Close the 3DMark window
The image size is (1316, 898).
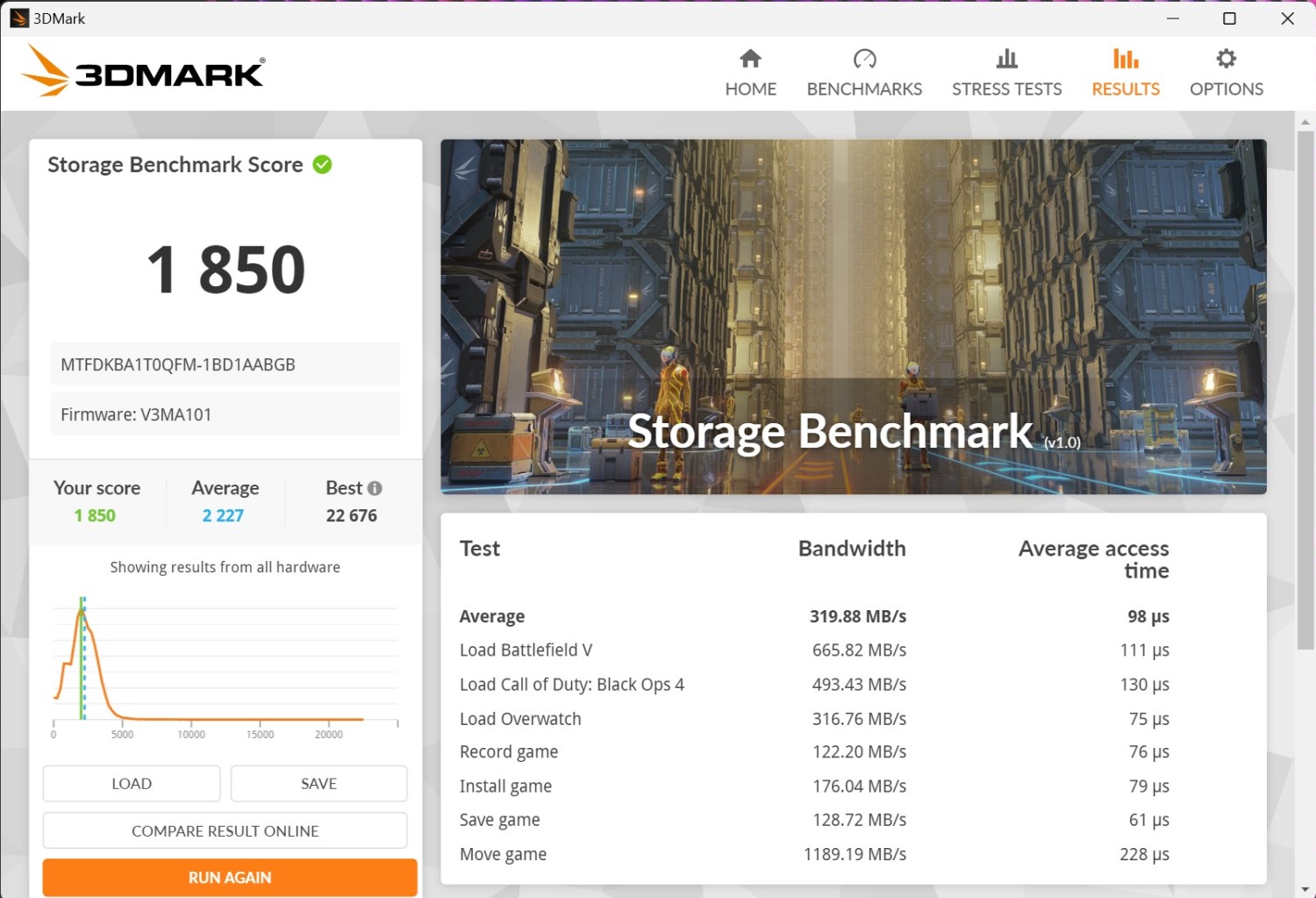1287,18
